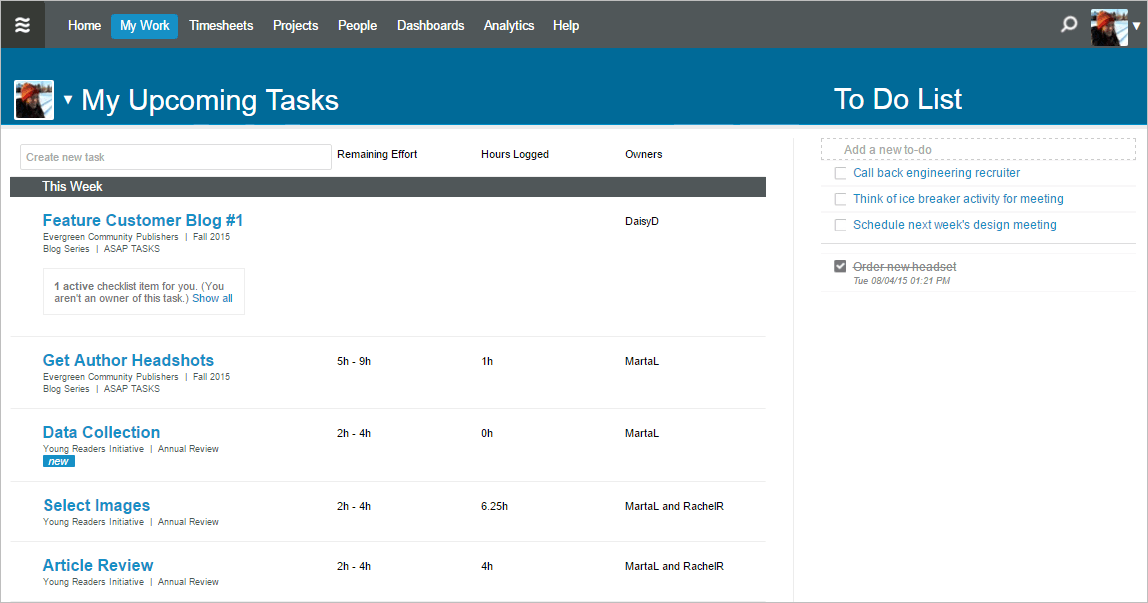The height and width of the screenshot is (603, 1148).
Task: Click the user avatar in top-right corner
Action: [x=1109, y=26]
